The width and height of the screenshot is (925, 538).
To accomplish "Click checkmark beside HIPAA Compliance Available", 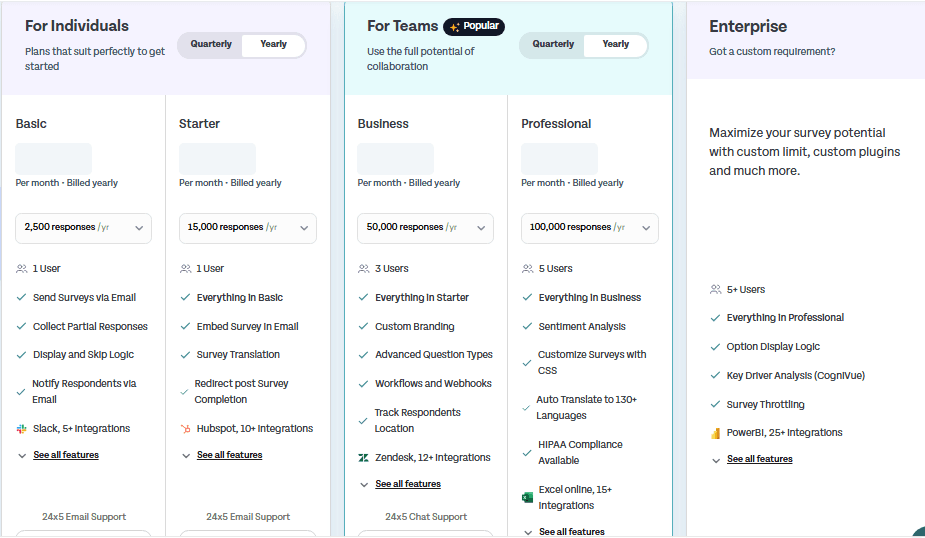I will [x=527, y=453].
